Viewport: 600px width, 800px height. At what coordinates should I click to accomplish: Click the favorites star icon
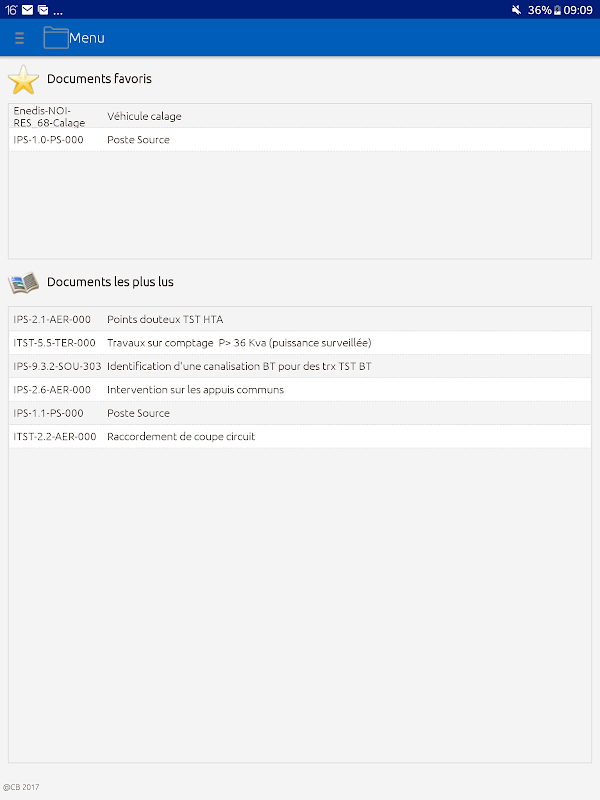click(23, 79)
